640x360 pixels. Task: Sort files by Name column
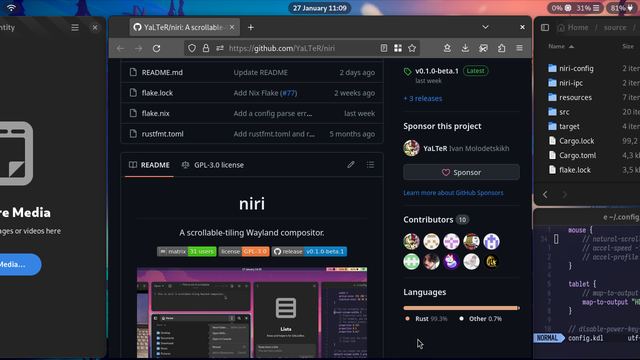tap(561, 47)
